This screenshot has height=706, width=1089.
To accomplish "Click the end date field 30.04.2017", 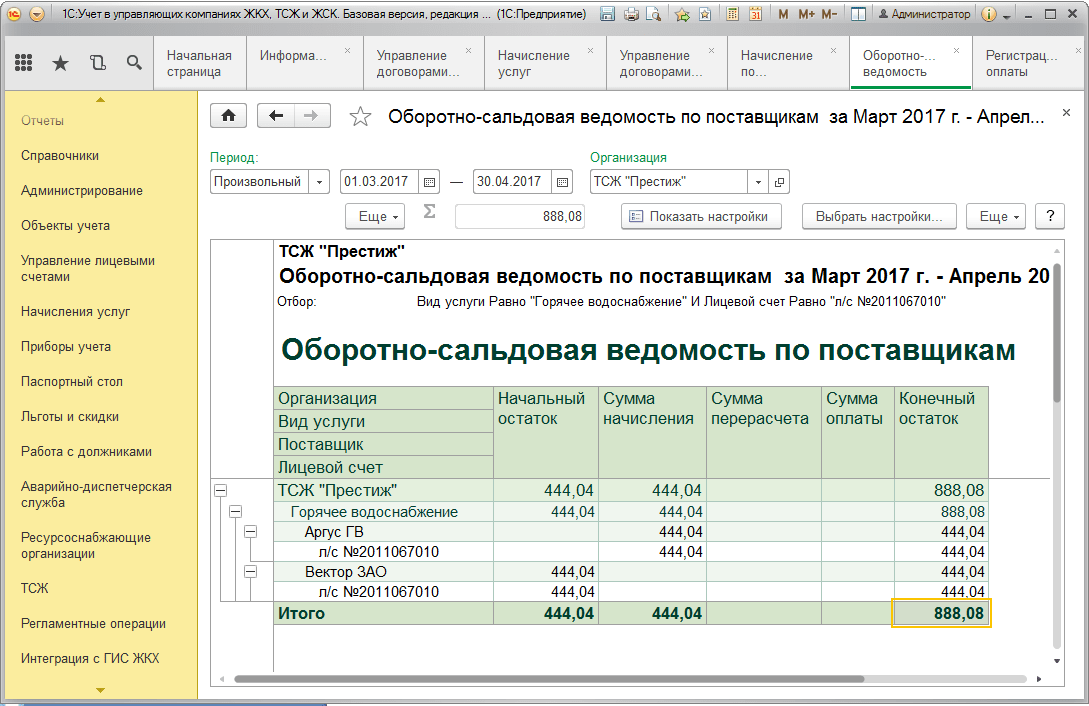I will pyautogui.click(x=513, y=182).
